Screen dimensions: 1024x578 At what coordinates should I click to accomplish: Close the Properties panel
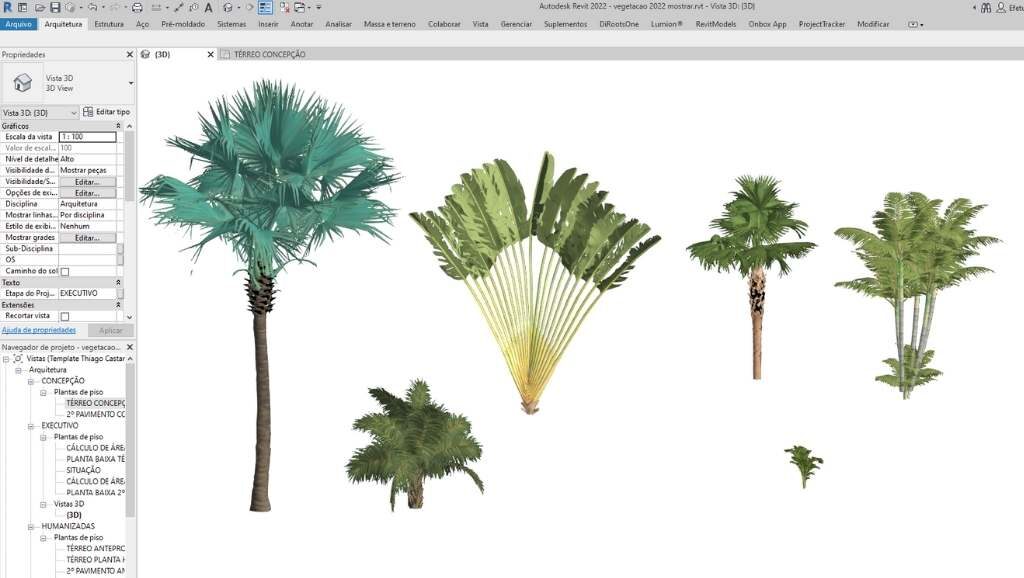point(129,55)
